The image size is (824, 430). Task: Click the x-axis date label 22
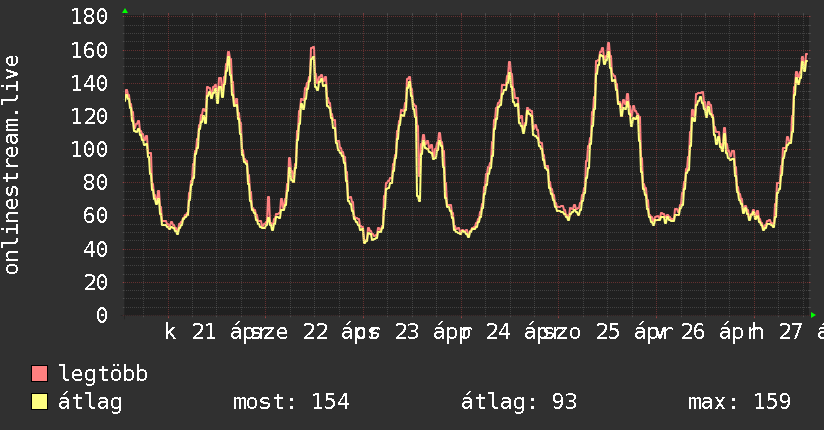click(x=315, y=332)
